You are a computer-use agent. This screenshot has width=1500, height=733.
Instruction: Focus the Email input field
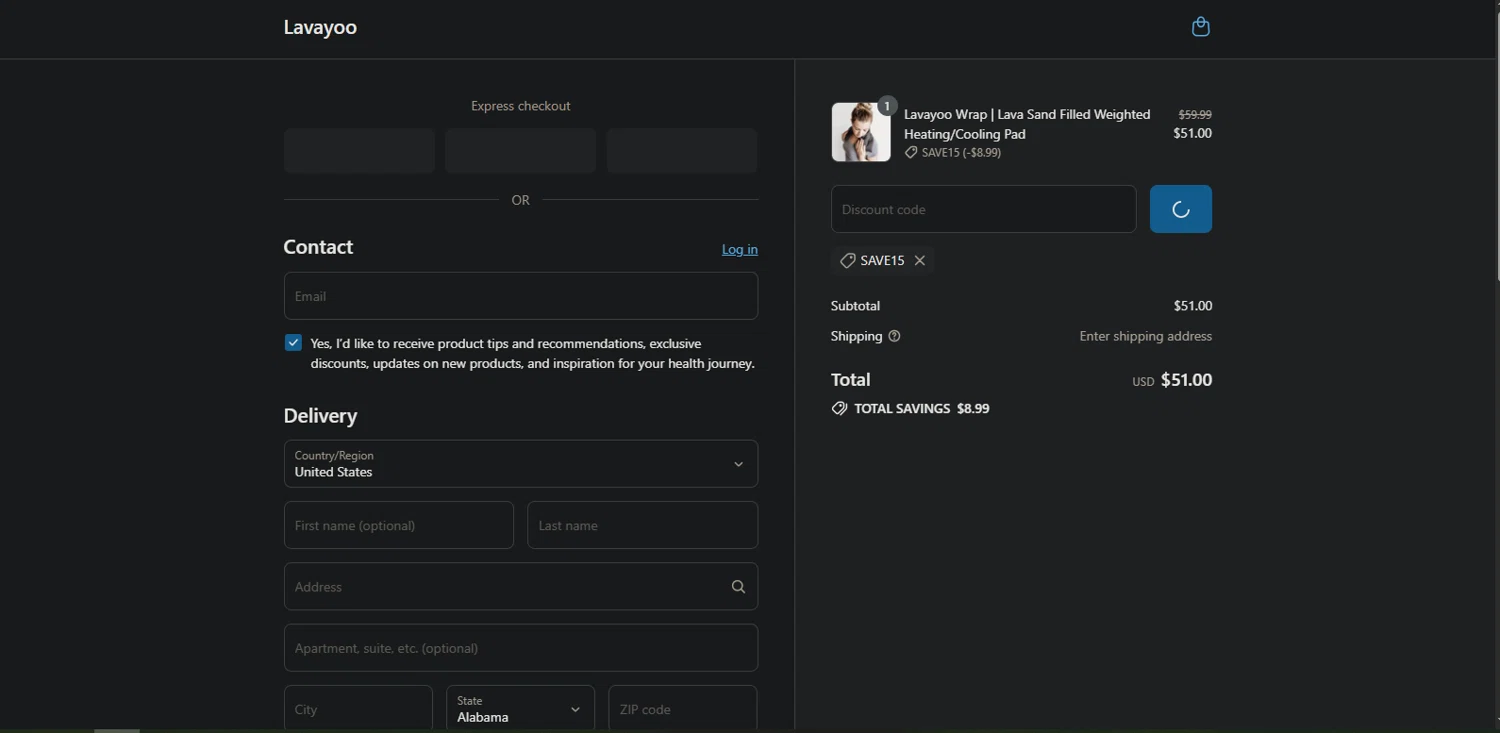pos(521,296)
